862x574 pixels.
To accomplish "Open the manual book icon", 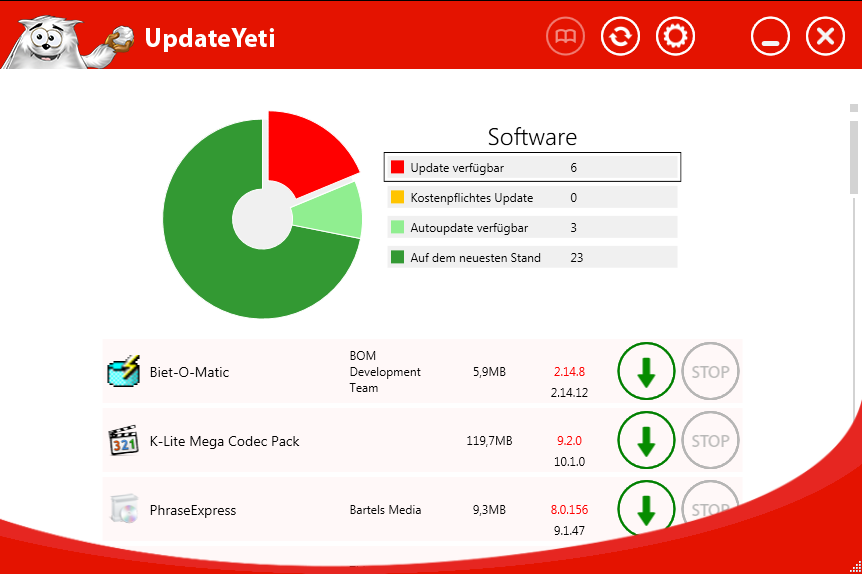I will click(x=565, y=37).
